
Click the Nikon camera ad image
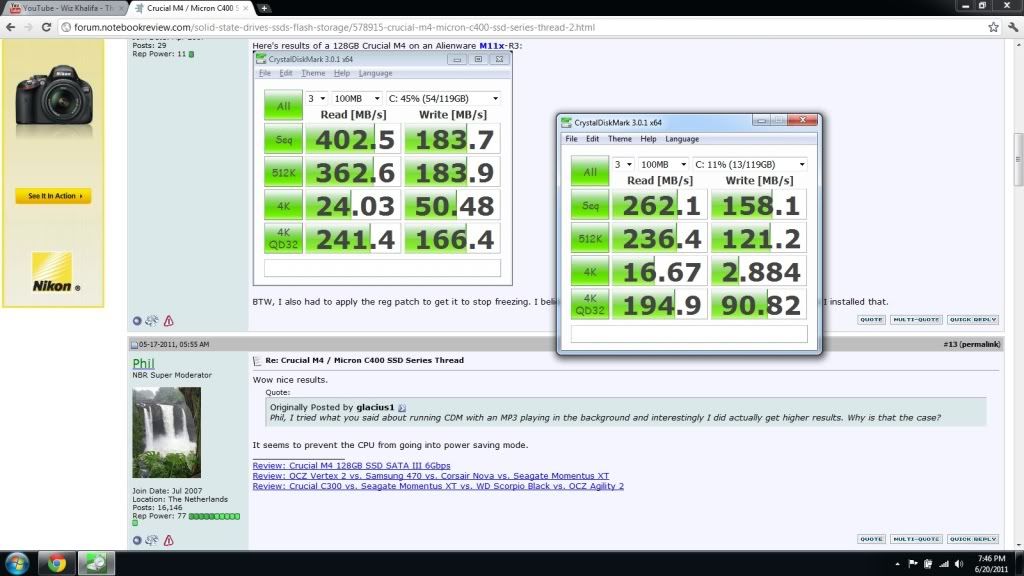point(54,98)
